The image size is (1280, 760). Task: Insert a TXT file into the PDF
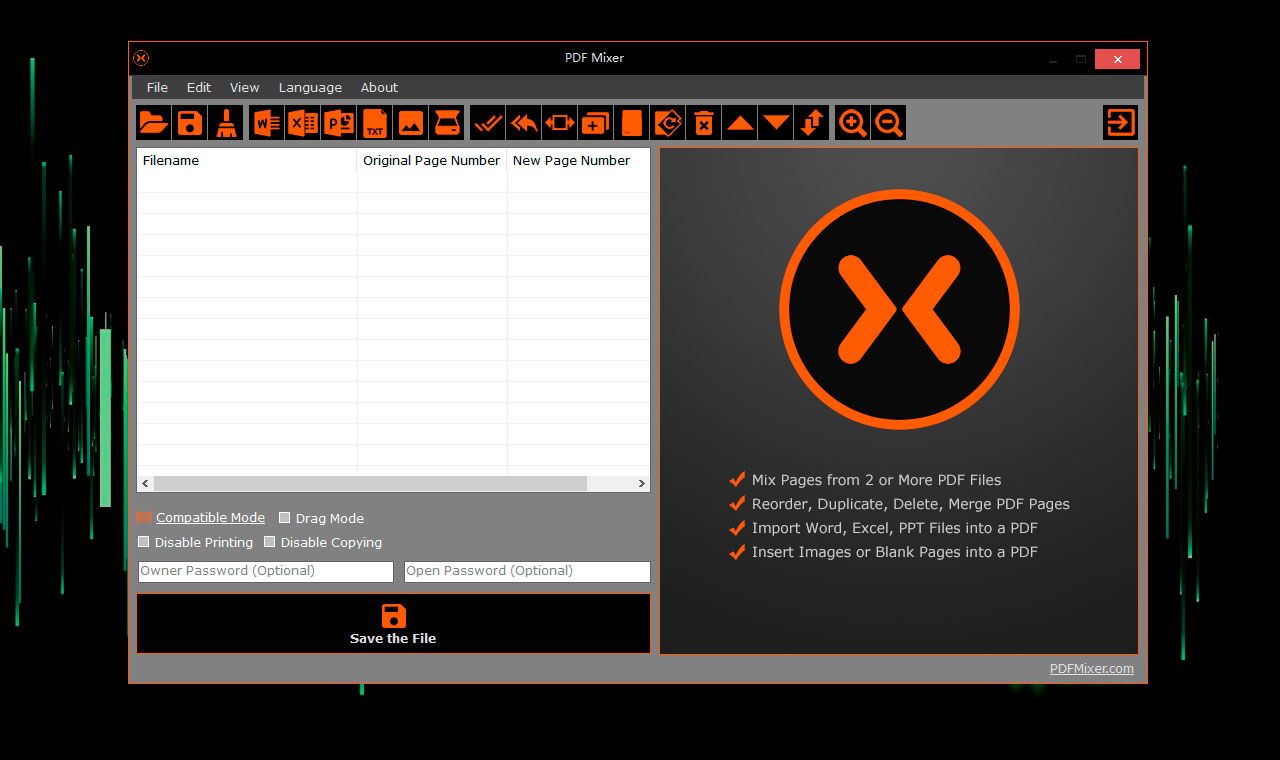[375, 122]
